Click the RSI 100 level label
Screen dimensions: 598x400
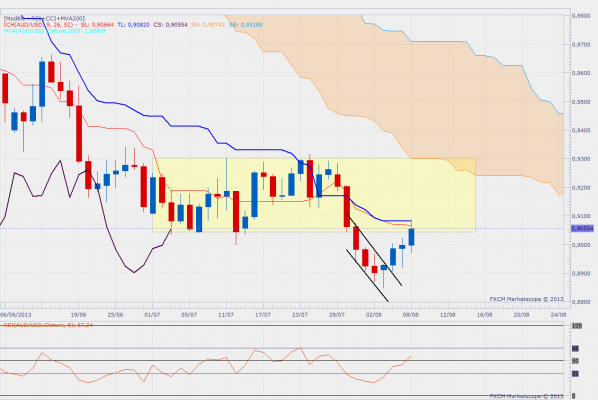click(x=577, y=326)
